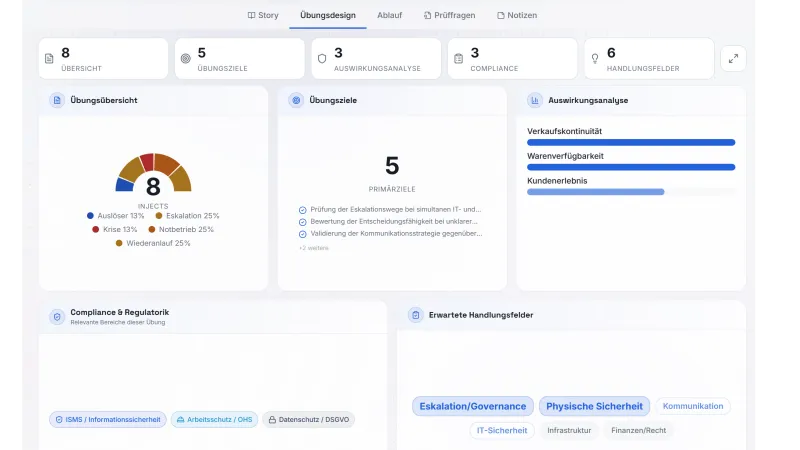The height and width of the screenshot is (450, 800).
Task: Toggle the check circle for Validierung der Kommunikationsstrategie
Action: tap(303, 234)
